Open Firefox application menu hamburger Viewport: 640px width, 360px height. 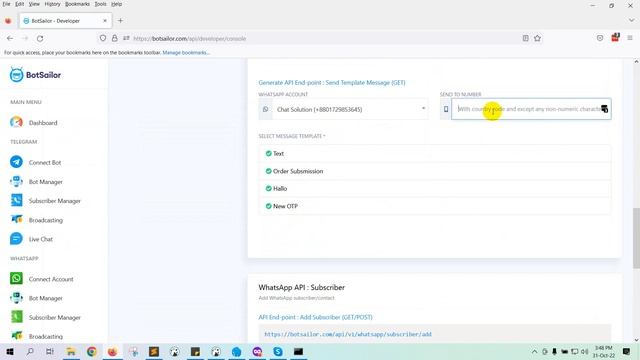630,38
